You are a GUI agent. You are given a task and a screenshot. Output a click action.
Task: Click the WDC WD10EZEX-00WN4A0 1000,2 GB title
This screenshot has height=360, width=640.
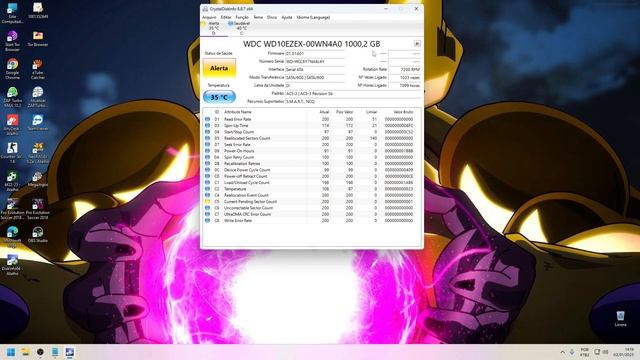tap(311, 44)
